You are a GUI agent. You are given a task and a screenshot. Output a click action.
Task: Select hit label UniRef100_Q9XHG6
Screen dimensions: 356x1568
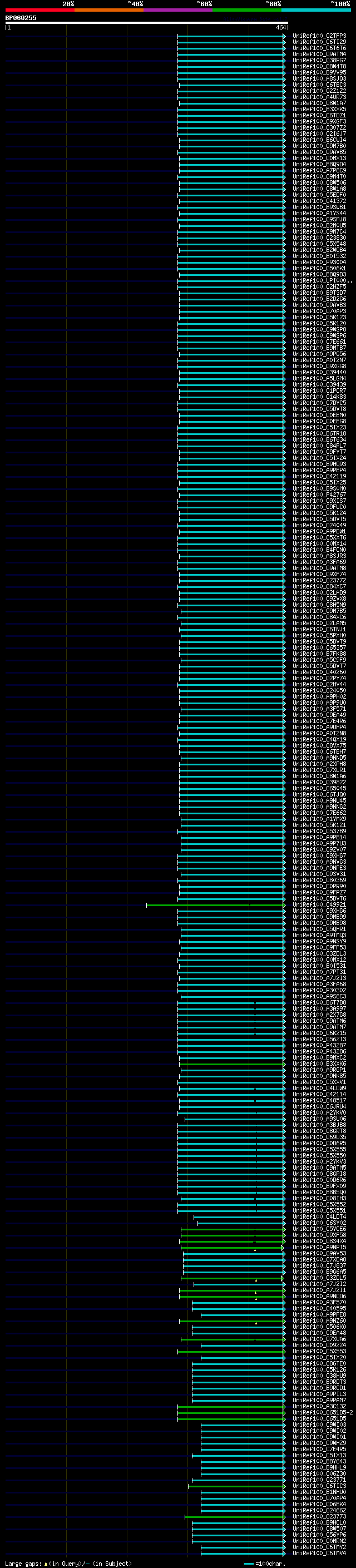[x=319, y=911]
